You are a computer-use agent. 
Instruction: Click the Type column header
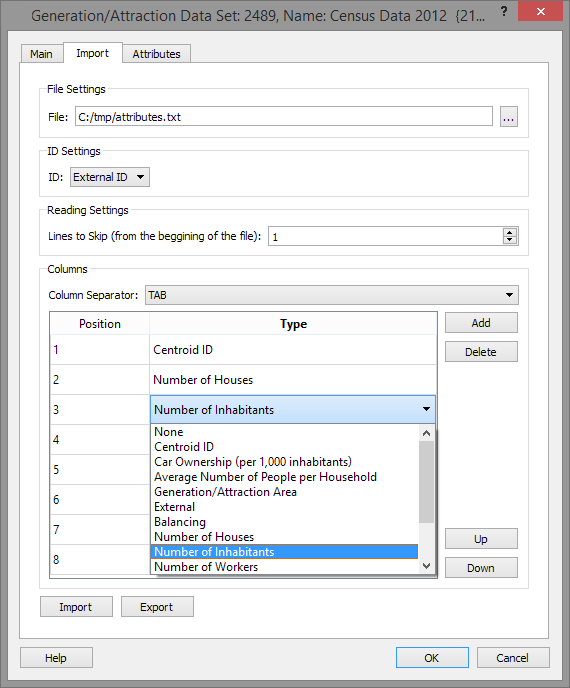point(293,324)
